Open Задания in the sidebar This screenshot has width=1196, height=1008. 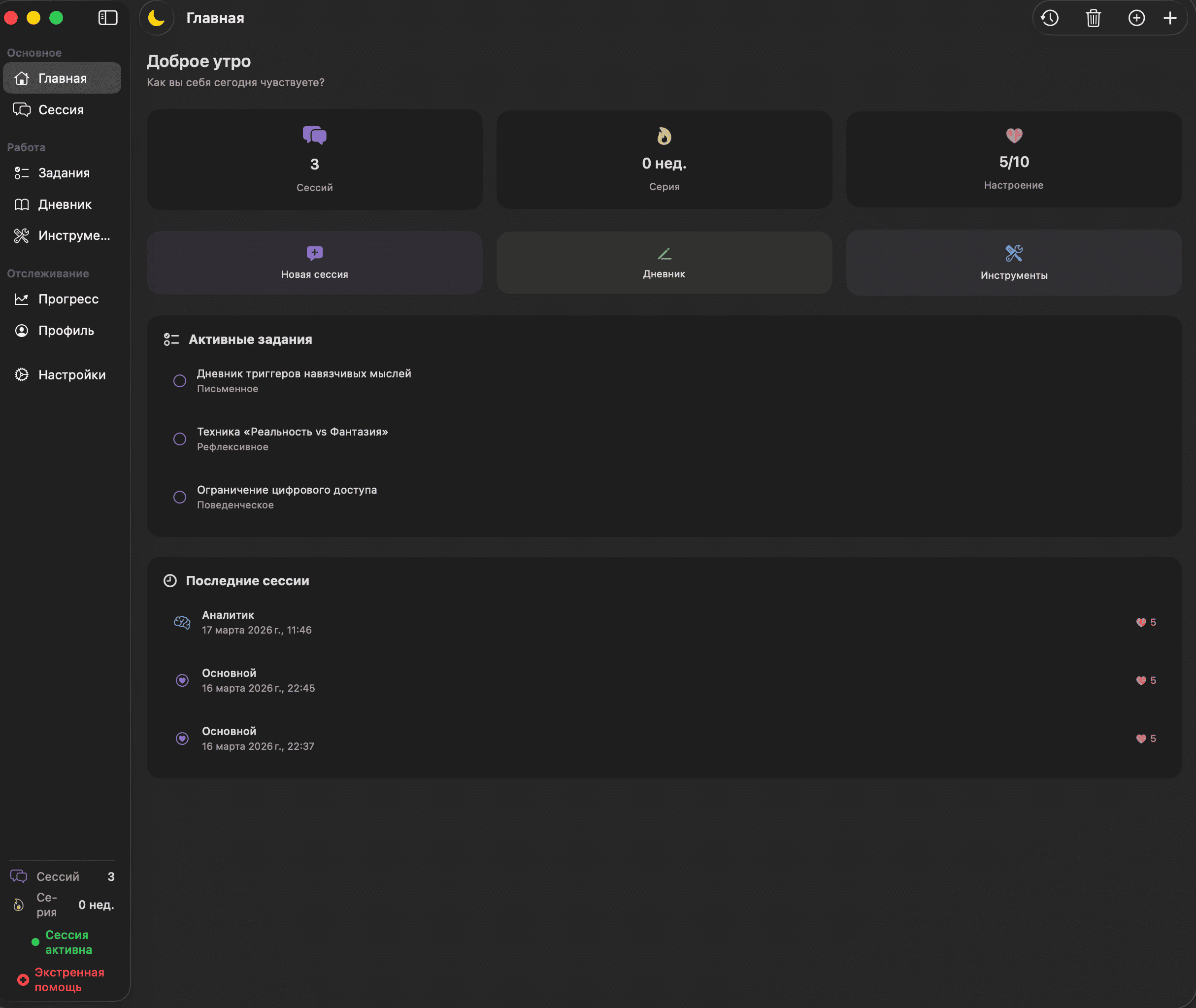pyautogui.click(x=64, y=172)
